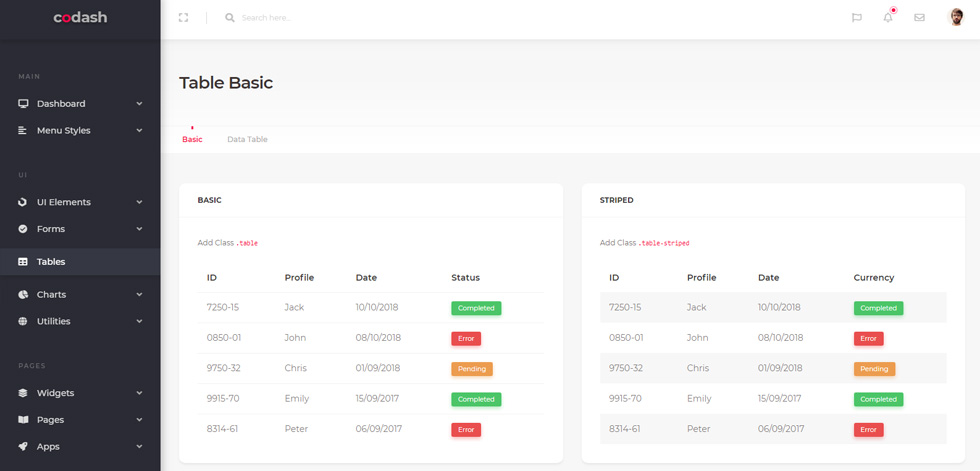Expand the Apps chevron
Viewport: 980px width, 471px height.
[x=139, y=447]
